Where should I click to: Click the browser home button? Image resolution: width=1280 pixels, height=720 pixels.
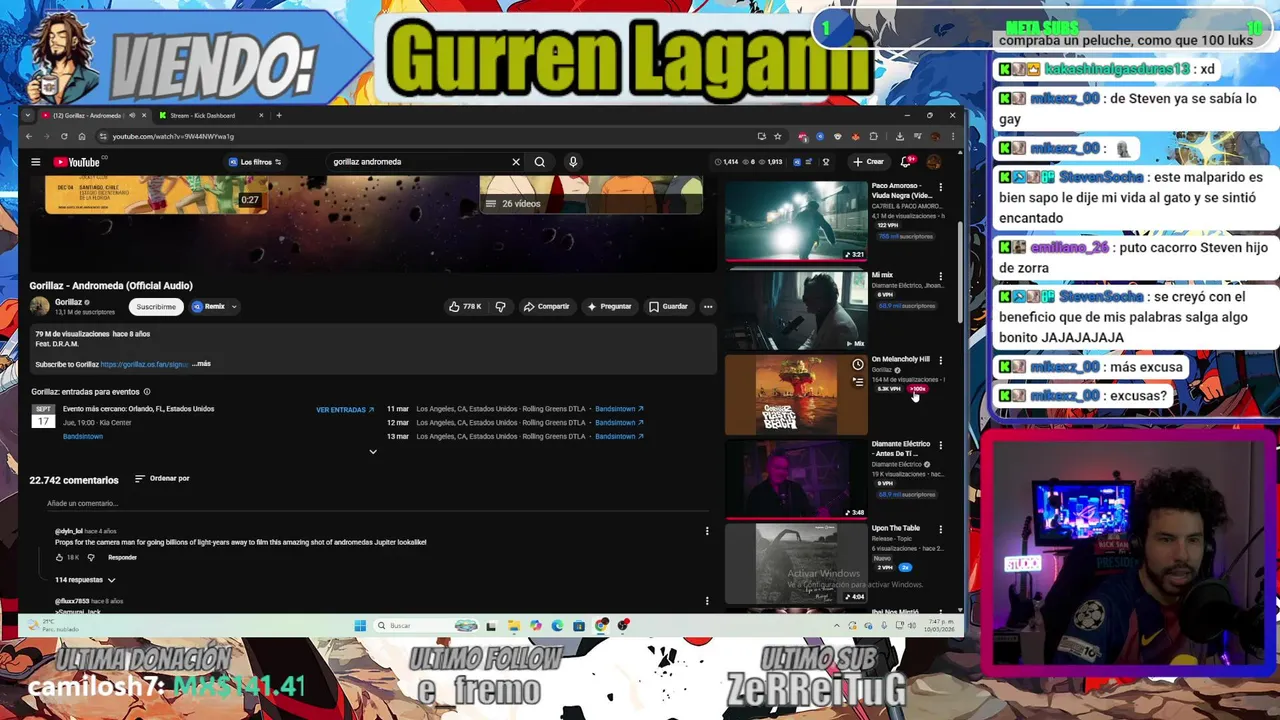pos(82,136)
